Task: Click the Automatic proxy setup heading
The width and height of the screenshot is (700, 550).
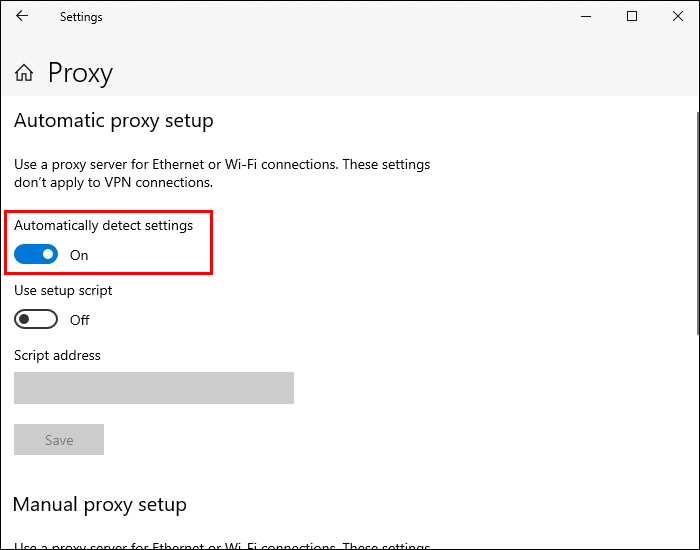Action: click(x=114, y=121)
